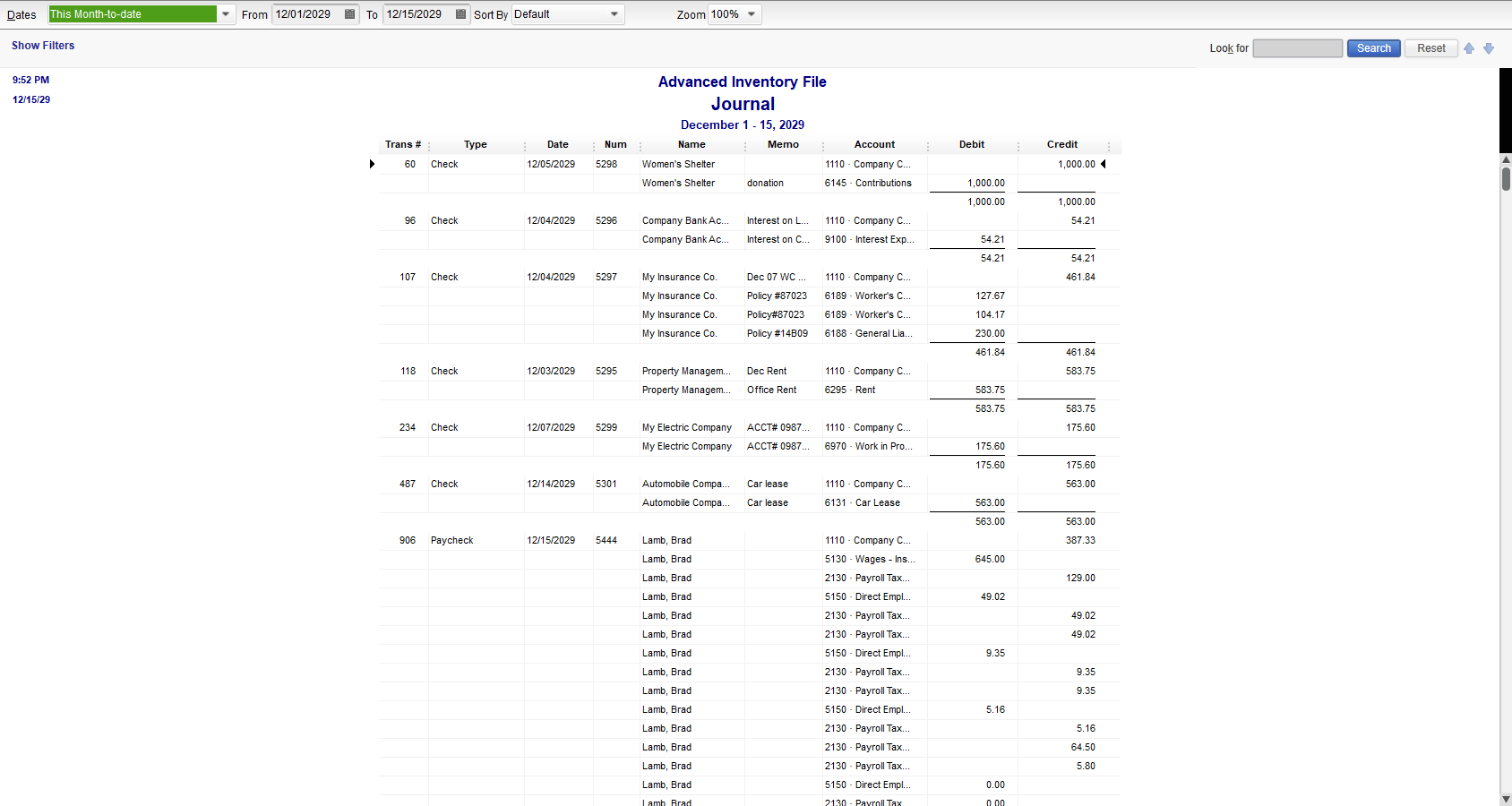
Task: Click check number 5295
Action: click(606, 371)
